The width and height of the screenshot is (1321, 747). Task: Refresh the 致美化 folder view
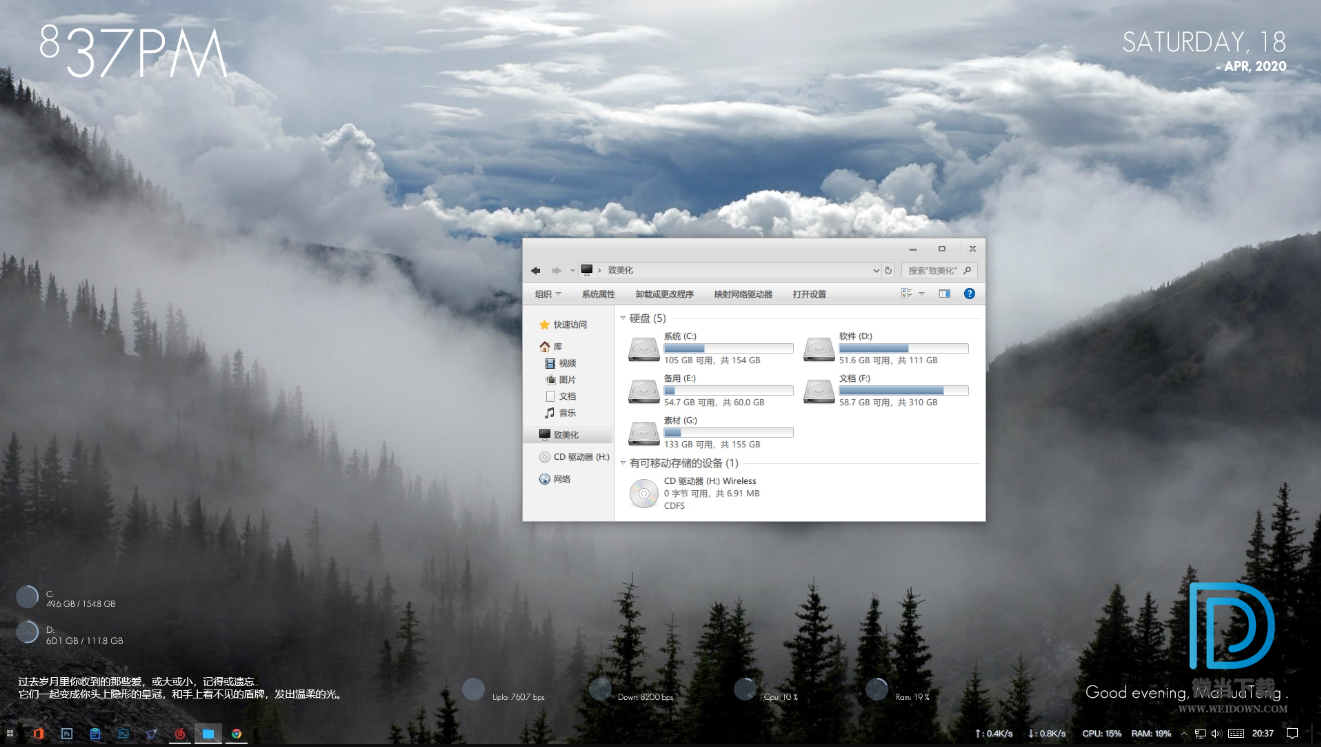coord(888,270)
